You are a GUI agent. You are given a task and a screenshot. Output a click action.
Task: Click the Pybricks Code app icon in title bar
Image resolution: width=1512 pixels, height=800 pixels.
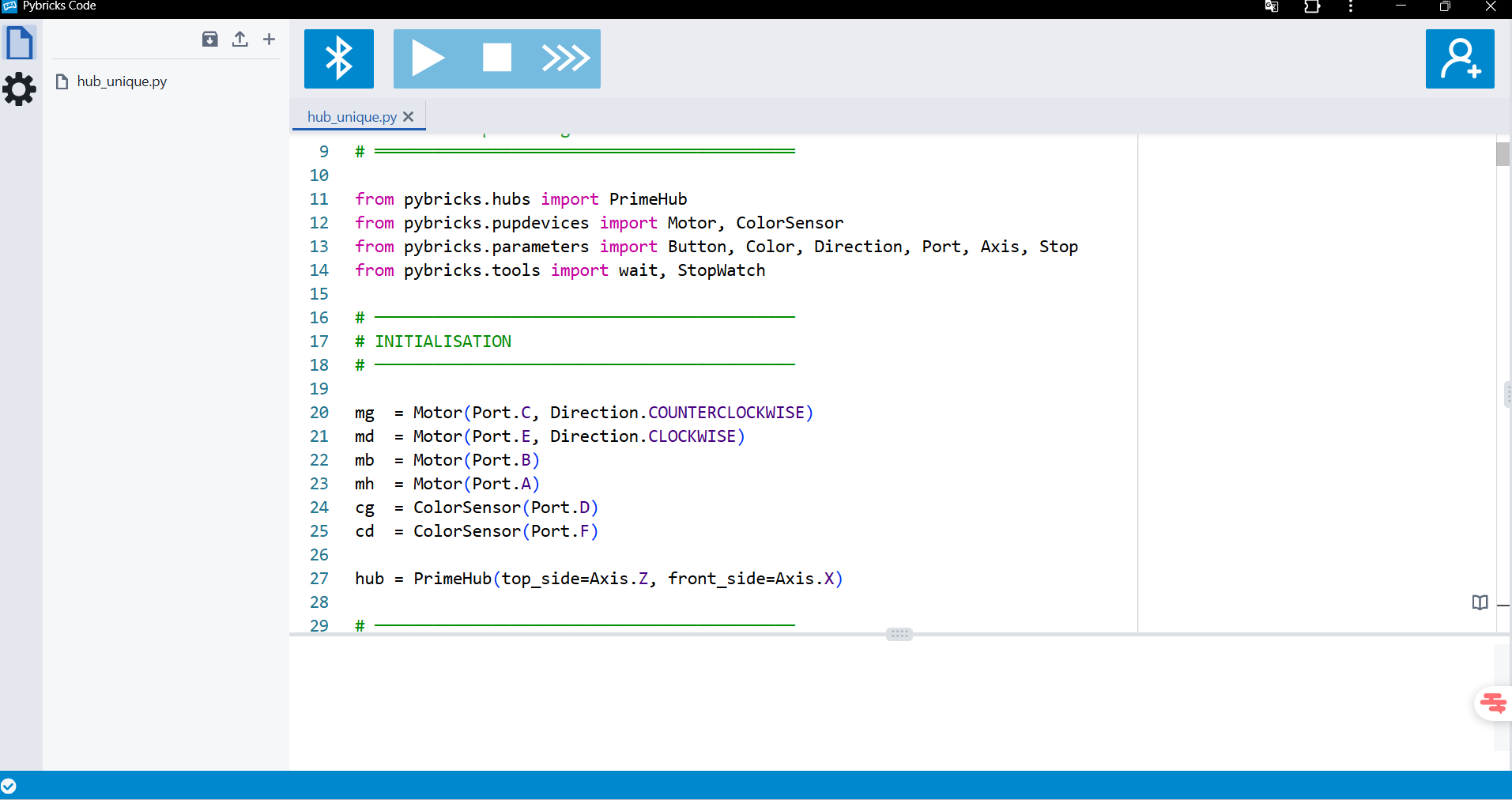(x=9, y=6)
